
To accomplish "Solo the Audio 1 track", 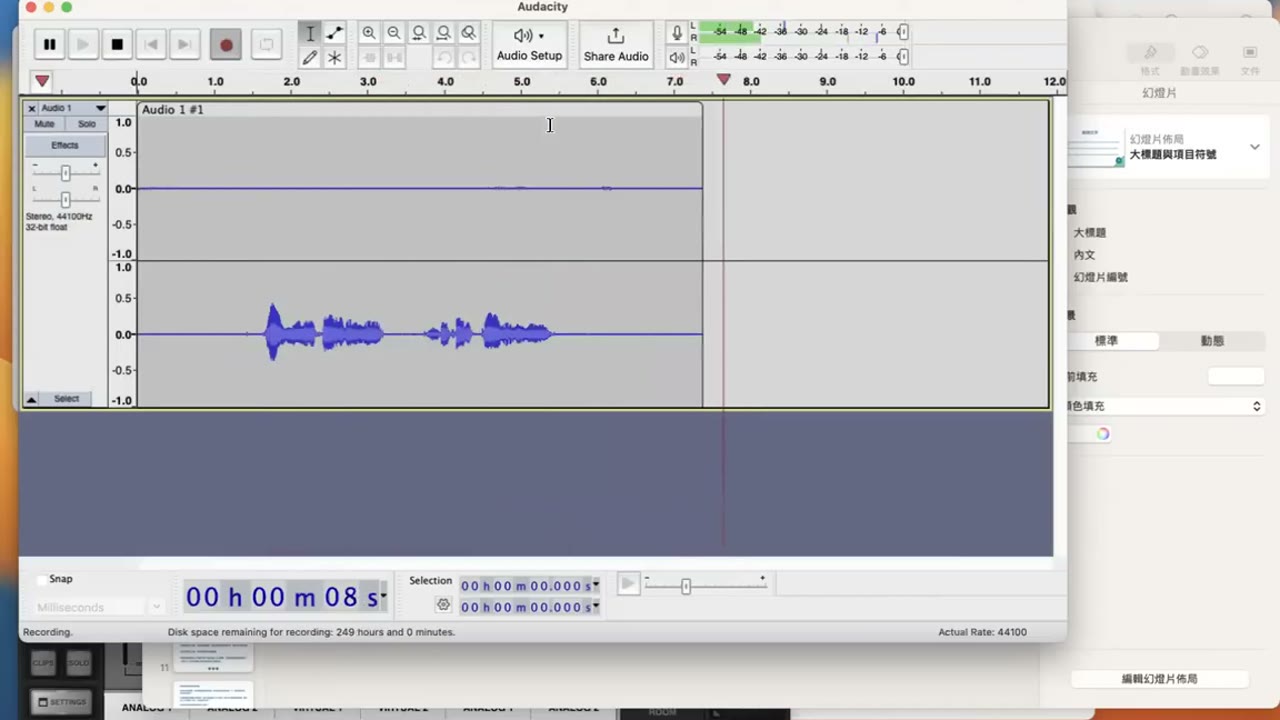I will 87,124.
